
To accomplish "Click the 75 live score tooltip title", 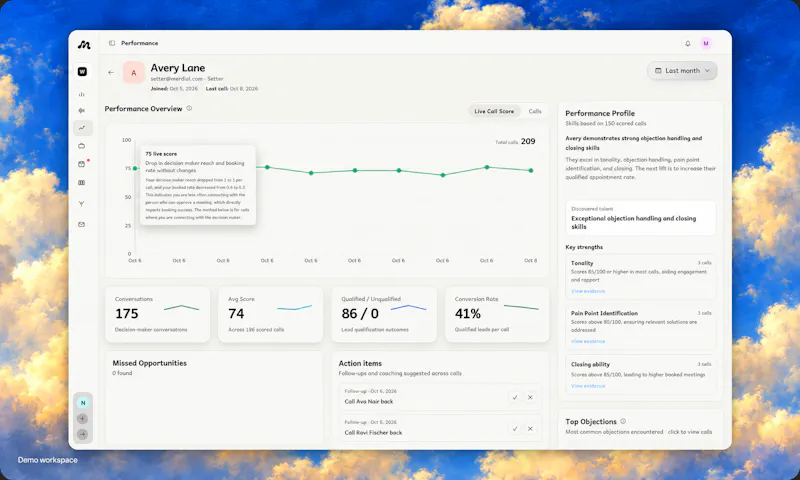I will pos(161,154).
